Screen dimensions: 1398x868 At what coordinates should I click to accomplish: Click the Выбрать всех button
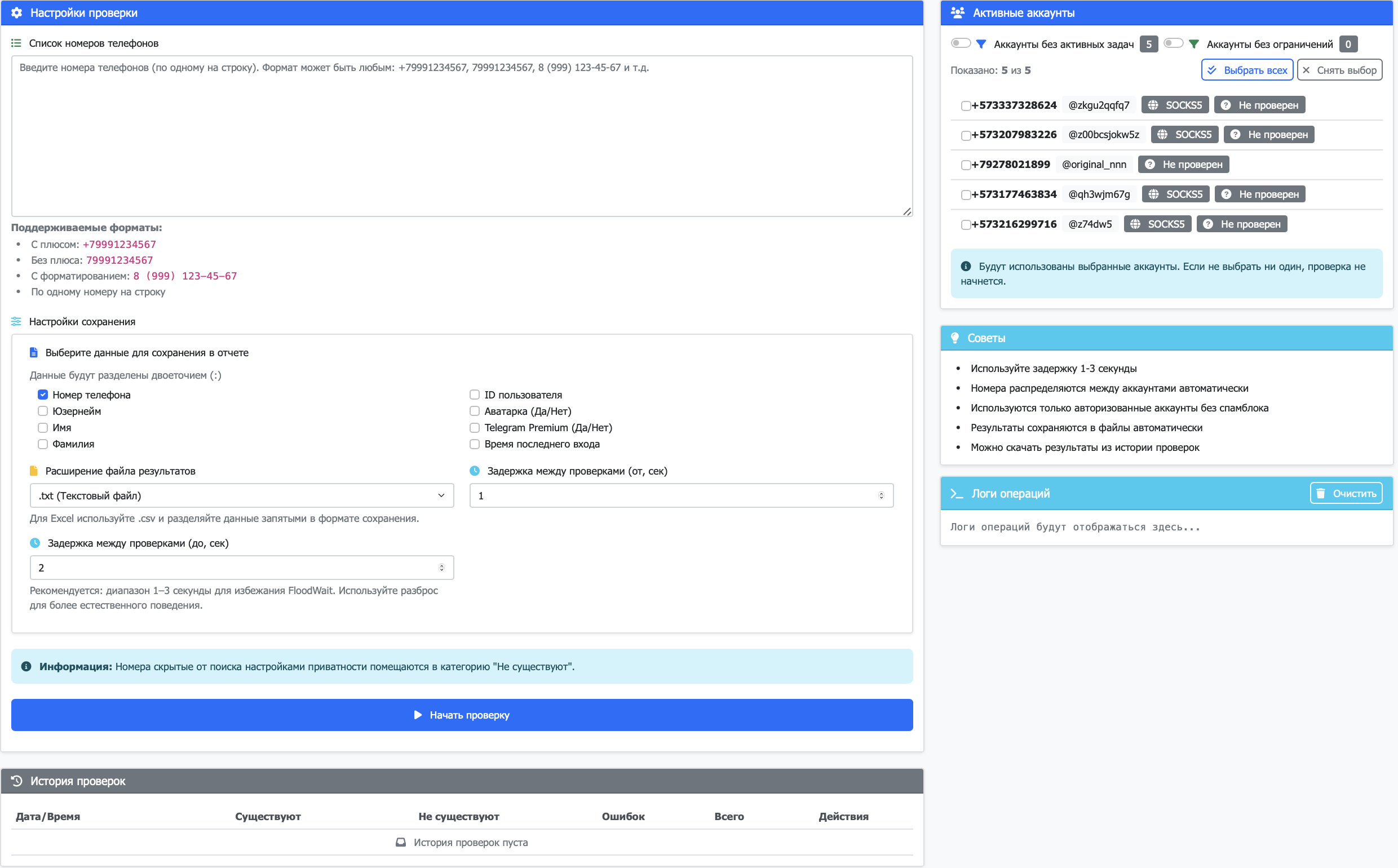point(1247,70)
